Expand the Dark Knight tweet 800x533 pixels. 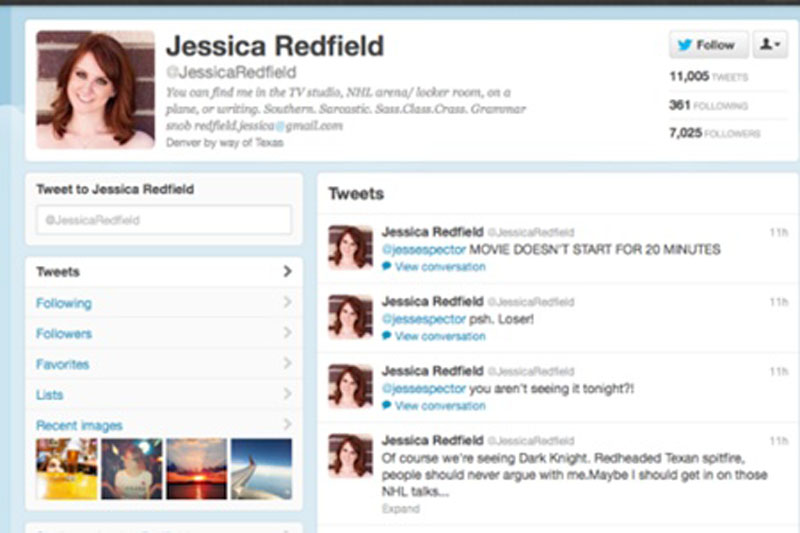click(x=401, y=509)
